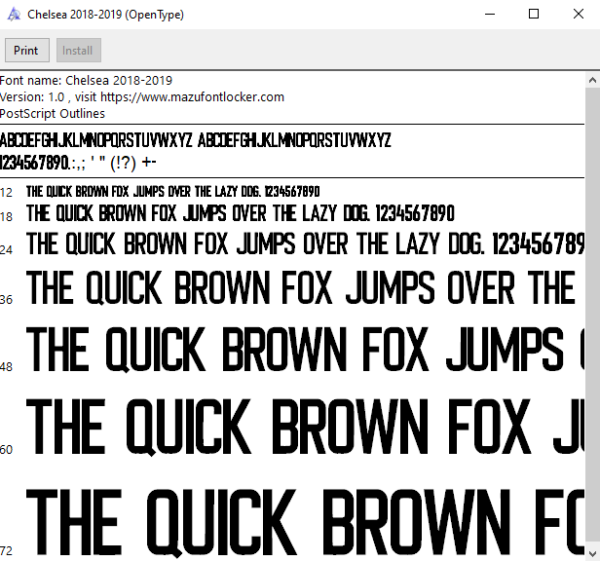Click the size 18 sample sentence
600x561 pixels.
point(240,214)
